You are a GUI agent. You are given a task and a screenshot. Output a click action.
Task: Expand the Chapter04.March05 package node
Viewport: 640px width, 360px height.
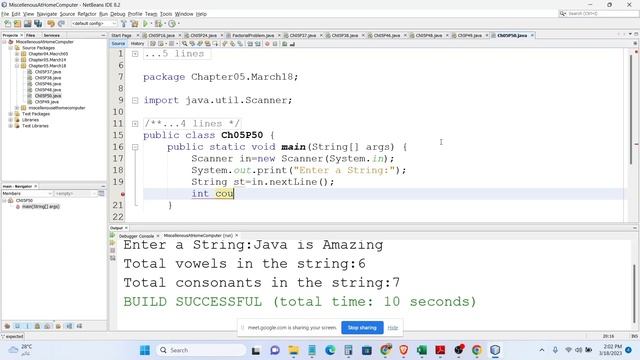[x=17, y=54]
